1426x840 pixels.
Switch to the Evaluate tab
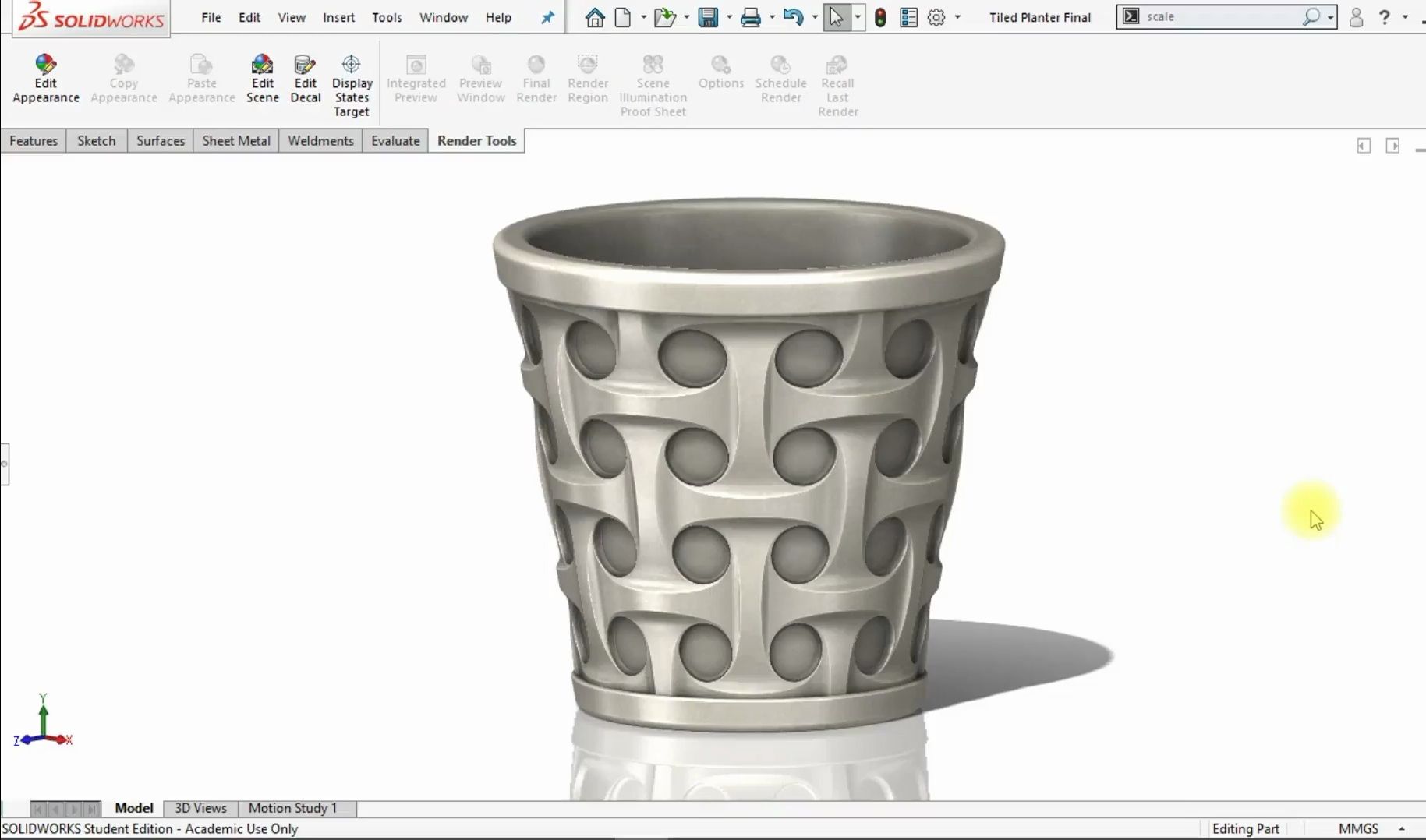click(x=395, y=141)
